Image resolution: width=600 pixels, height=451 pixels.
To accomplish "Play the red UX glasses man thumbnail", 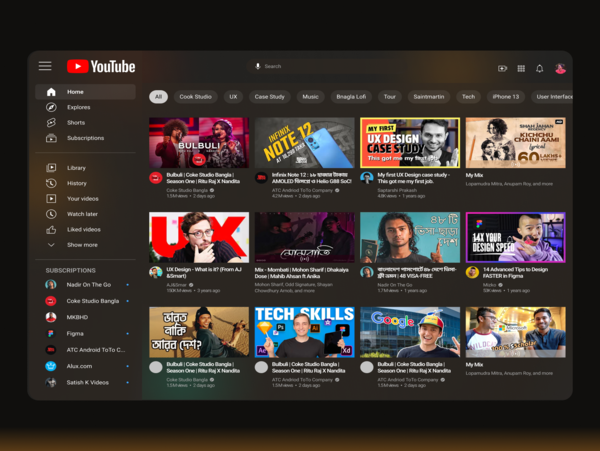I will tap(199, 238).
